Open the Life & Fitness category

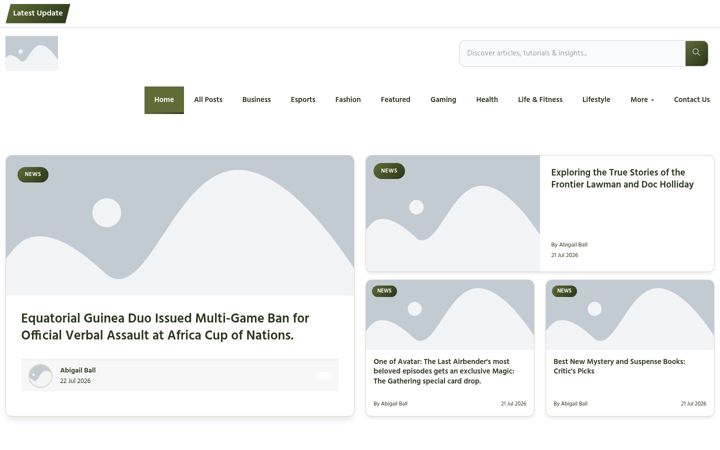click(540, 100)
